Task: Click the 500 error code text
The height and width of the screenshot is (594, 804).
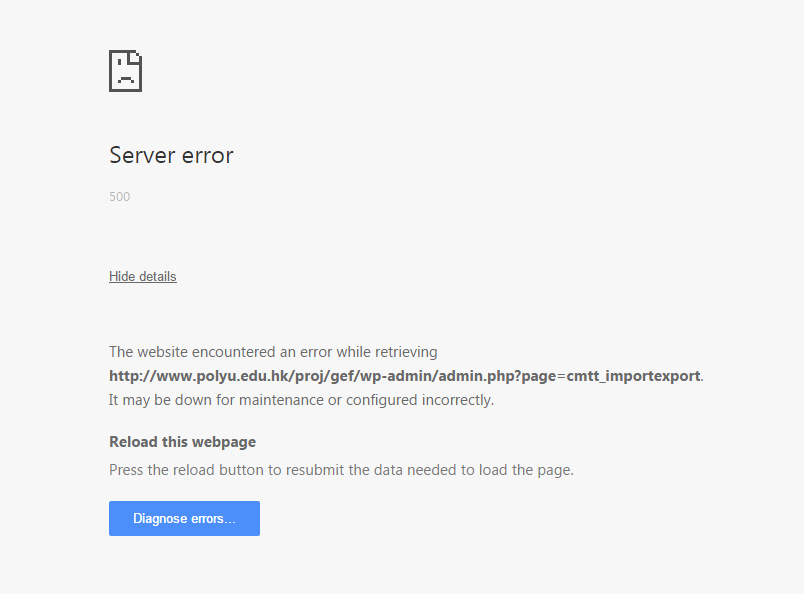Action: [x=119, y=197]
